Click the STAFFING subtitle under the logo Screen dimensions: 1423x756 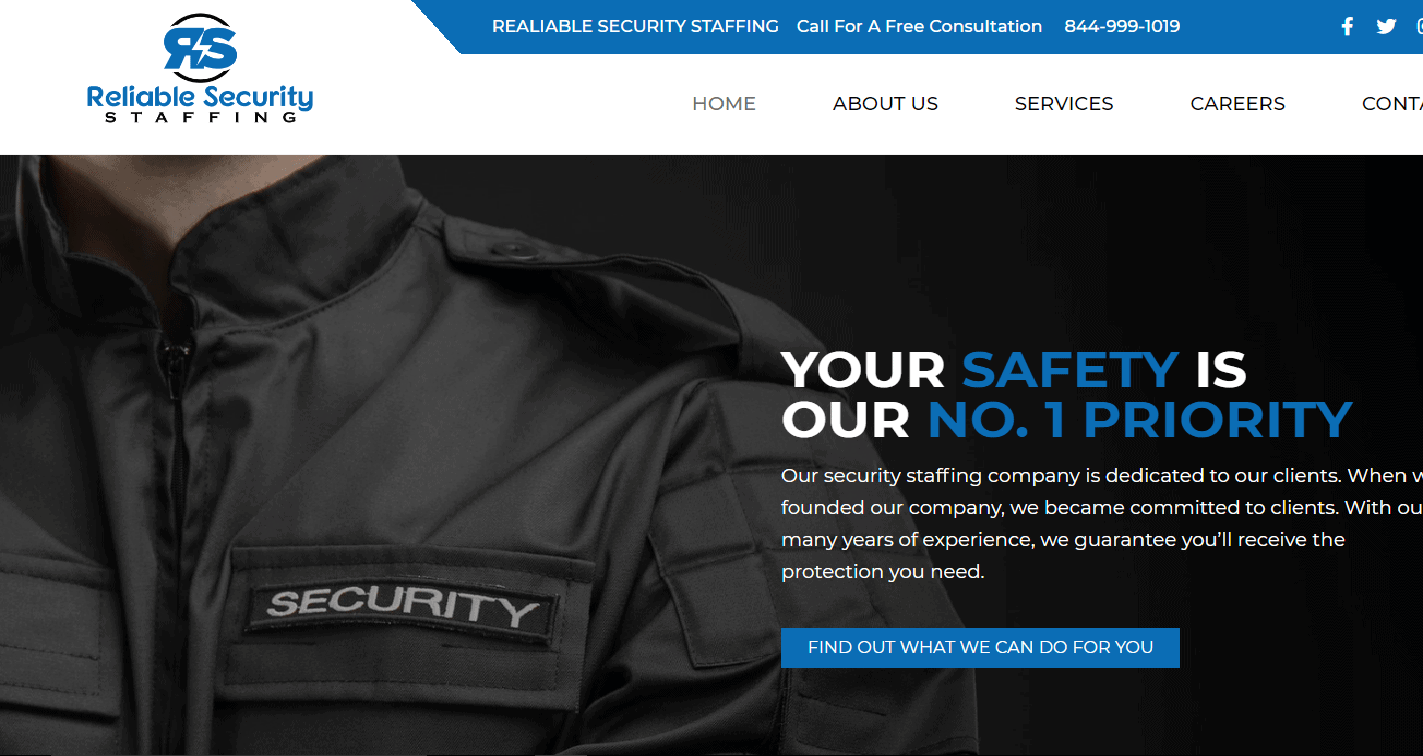(200, 117)
